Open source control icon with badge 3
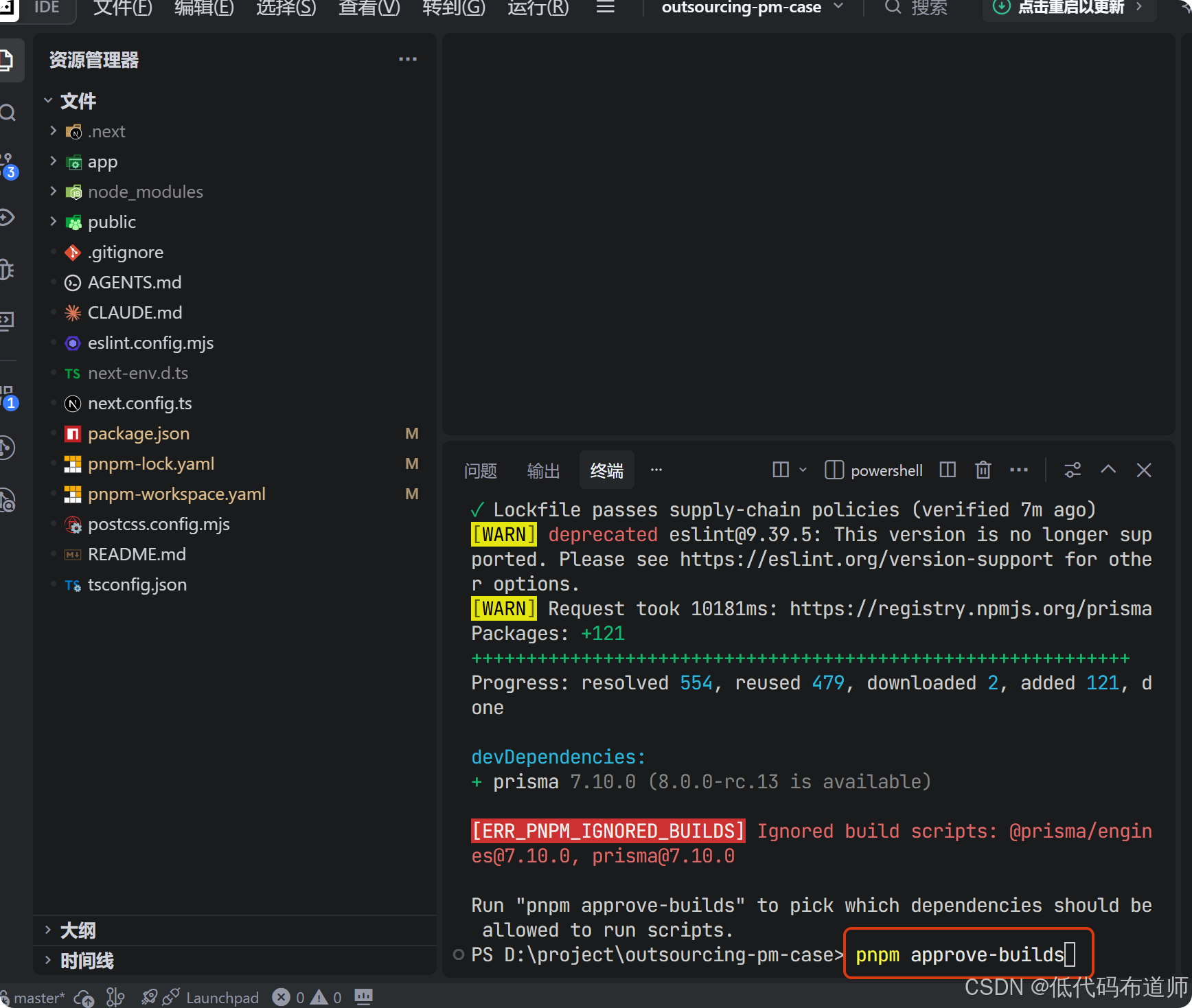Viewport: 1192px width, 1008px height. pos(8,165)
